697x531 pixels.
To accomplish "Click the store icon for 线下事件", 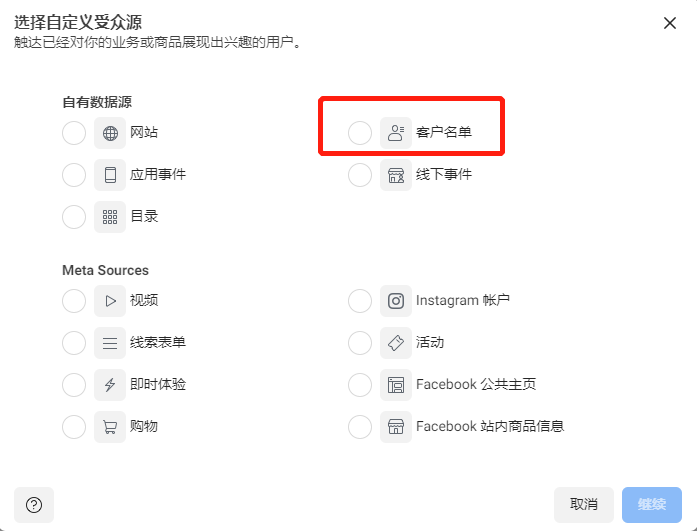I will pos(396,175).
